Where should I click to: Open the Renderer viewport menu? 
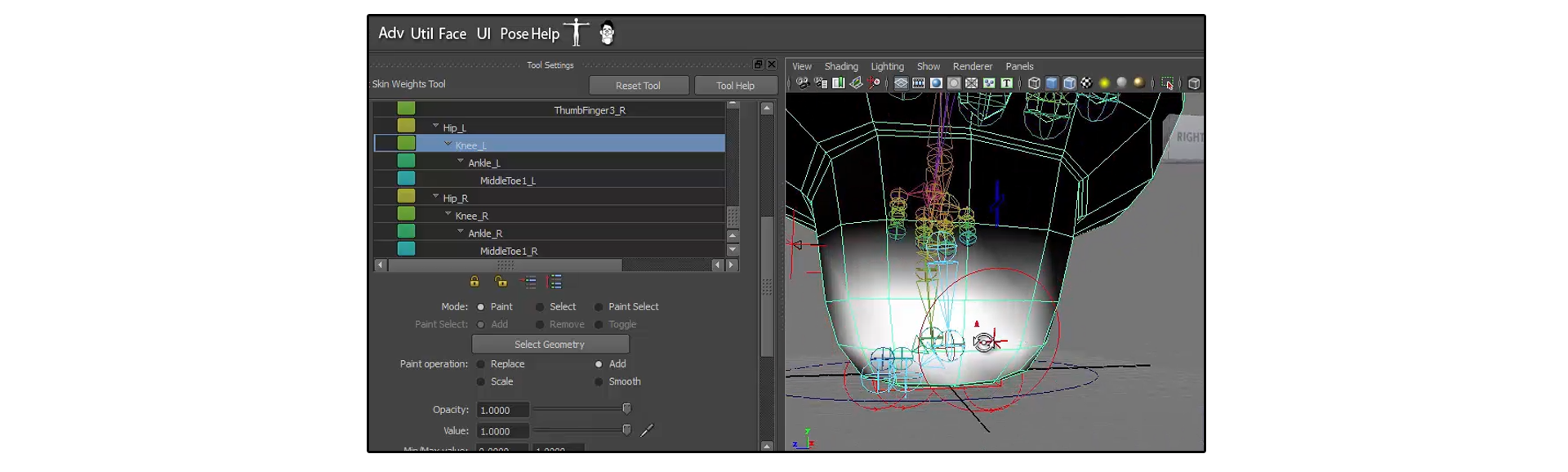pos(973,67)
